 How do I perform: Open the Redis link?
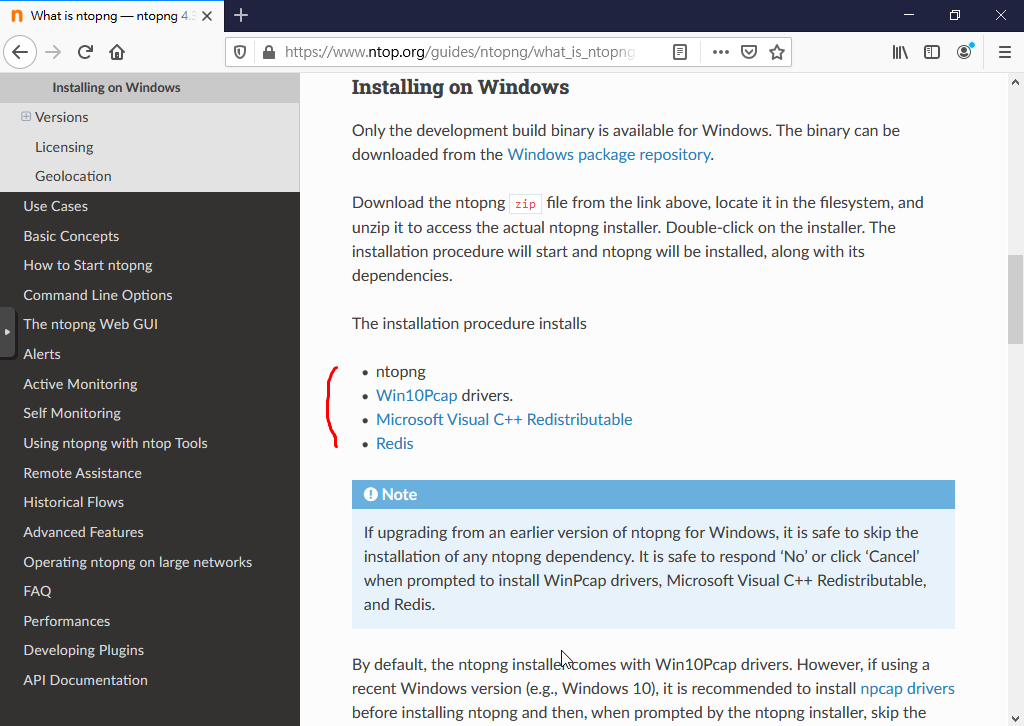point(394,444)
